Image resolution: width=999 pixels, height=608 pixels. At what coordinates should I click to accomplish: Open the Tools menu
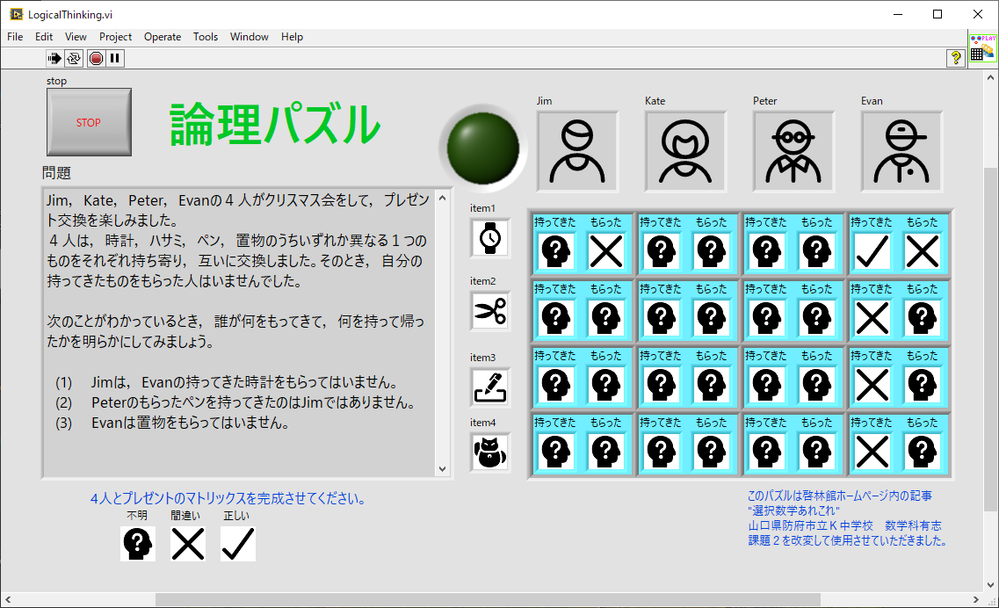(205, 37)
